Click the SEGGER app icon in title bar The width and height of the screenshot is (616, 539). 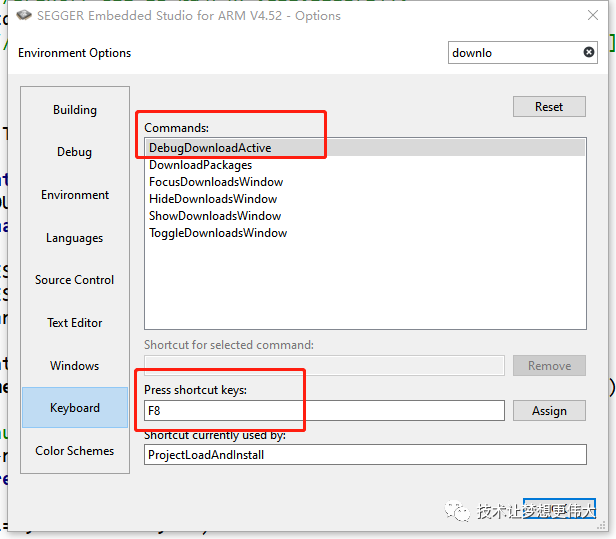[x=24, y=15]
